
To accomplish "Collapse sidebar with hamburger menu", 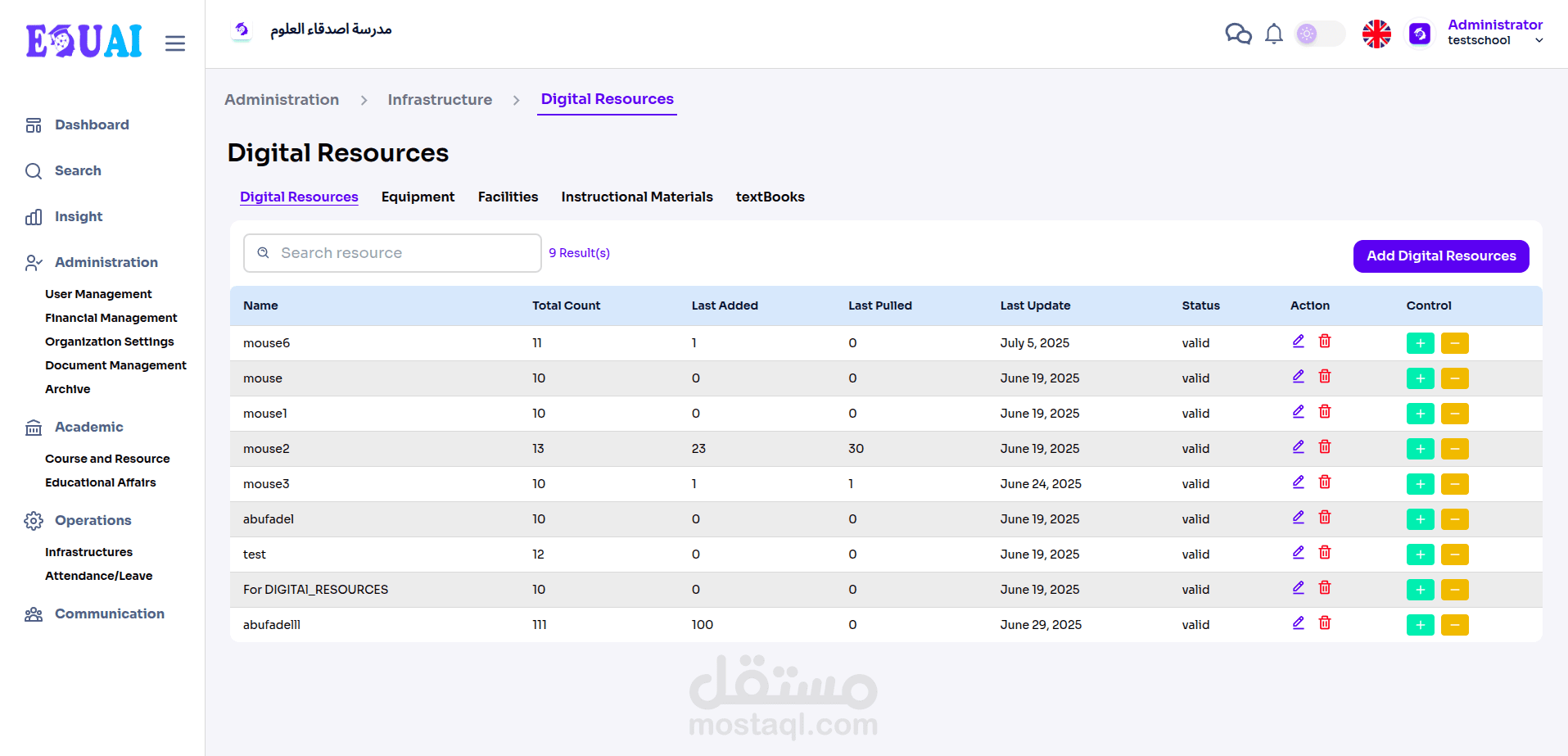I will (x=175, y=43).
